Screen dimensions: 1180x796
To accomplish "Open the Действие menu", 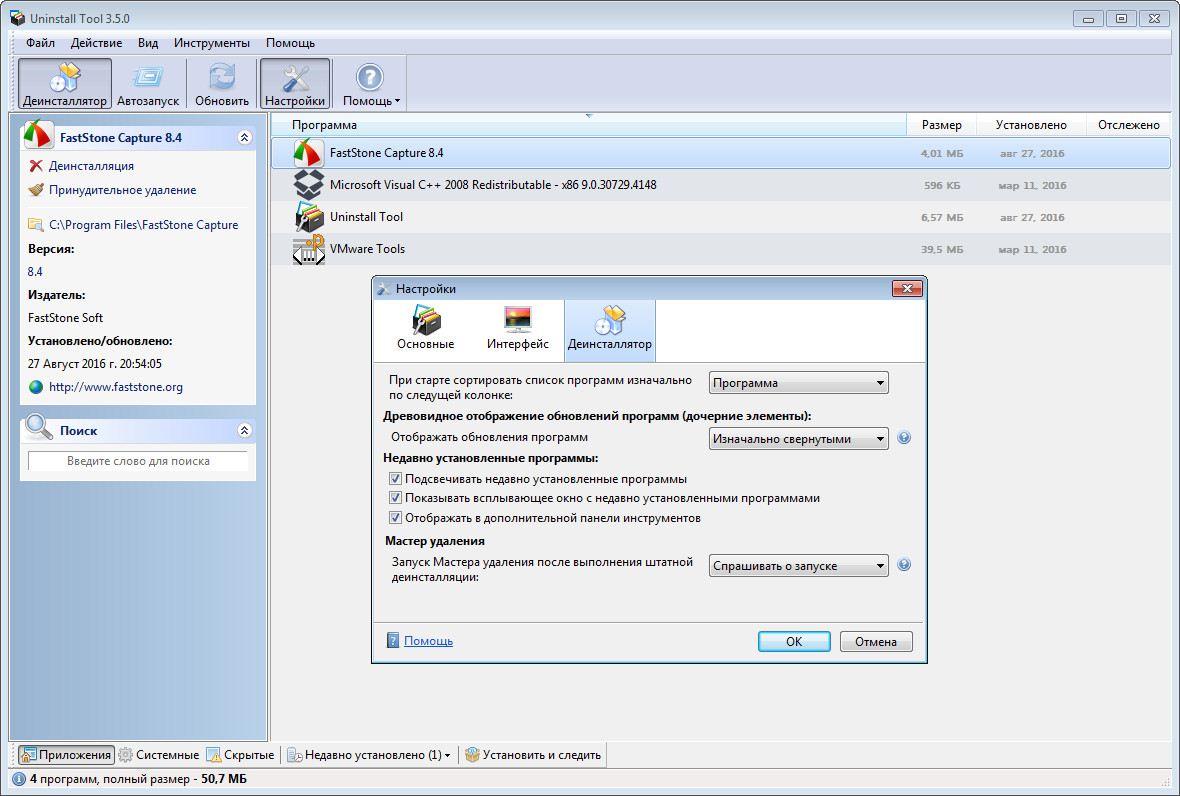I will (96, 43).
